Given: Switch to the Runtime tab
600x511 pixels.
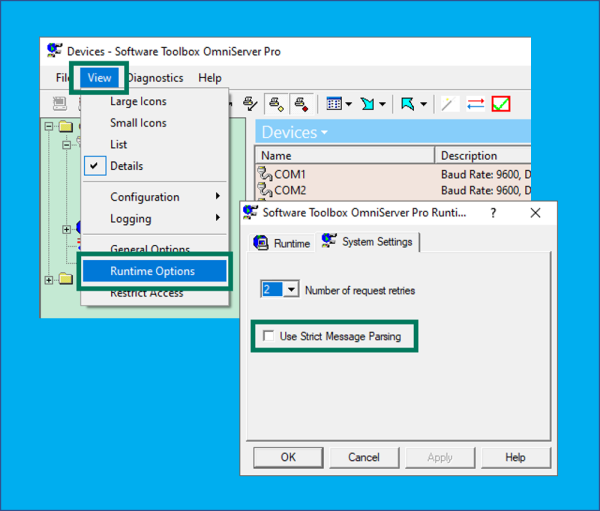Looking at the screenshot, I should [x=283, y=243].
